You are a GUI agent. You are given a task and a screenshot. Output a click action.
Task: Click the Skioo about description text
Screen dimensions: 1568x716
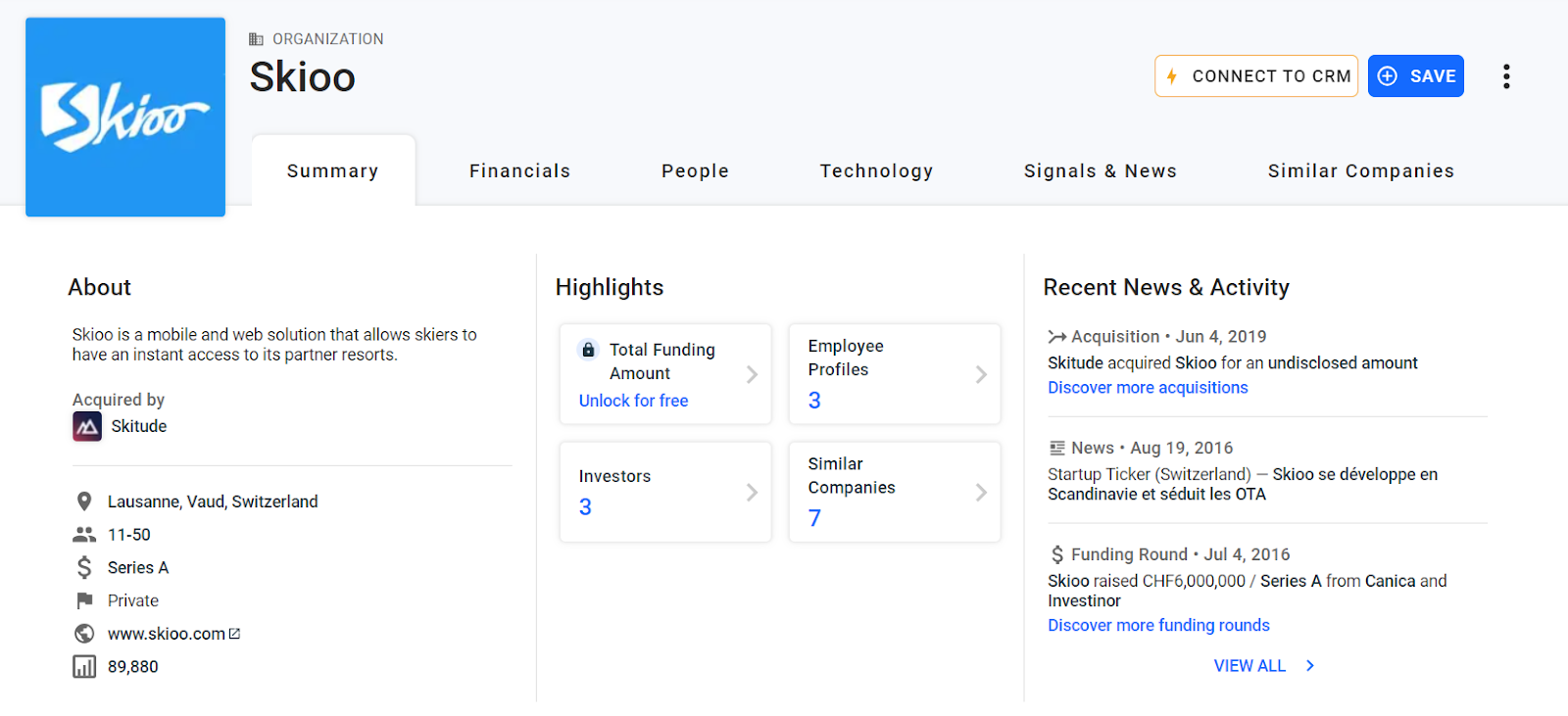[274, 345]
